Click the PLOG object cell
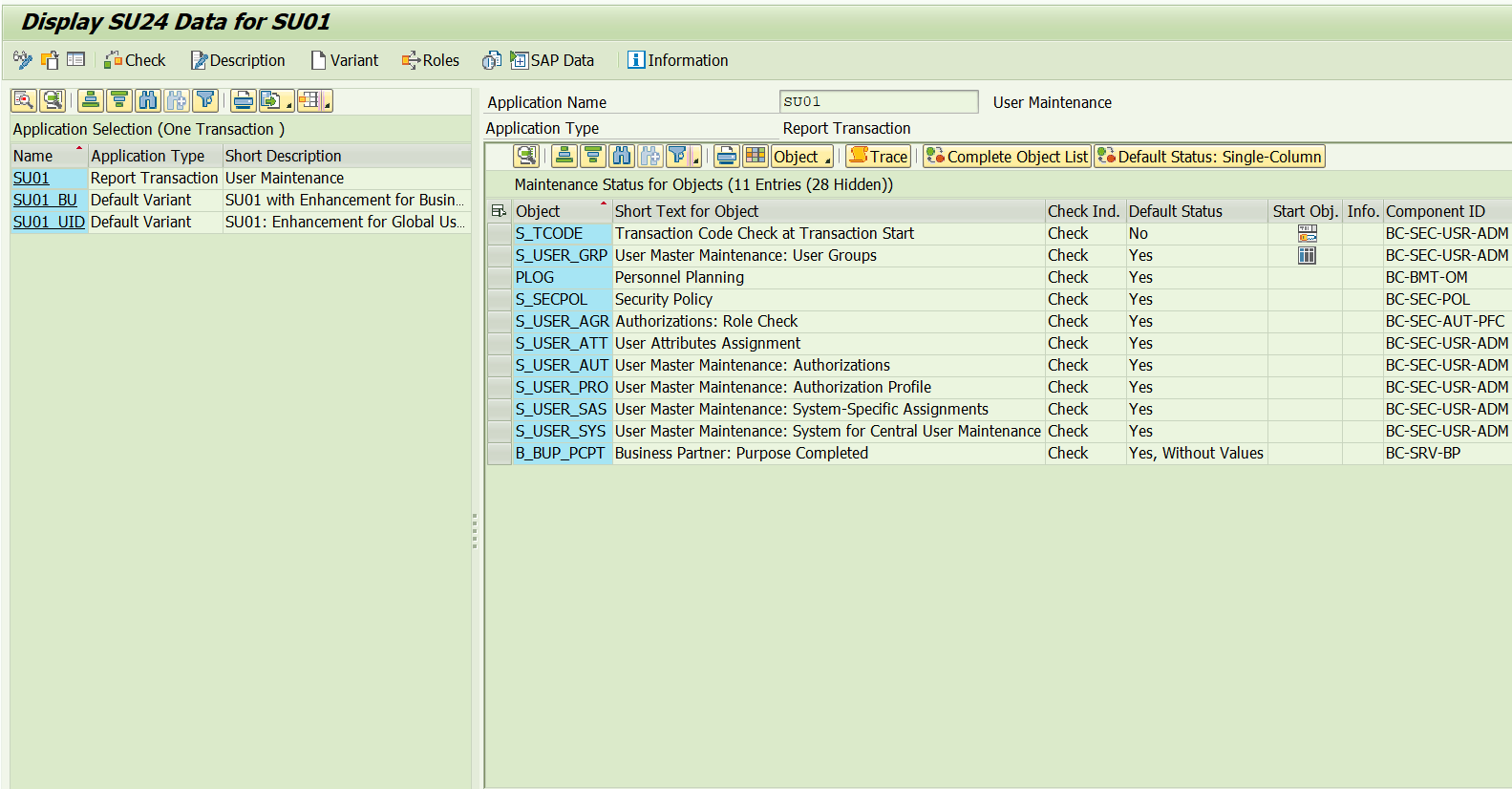 [563, 277]
